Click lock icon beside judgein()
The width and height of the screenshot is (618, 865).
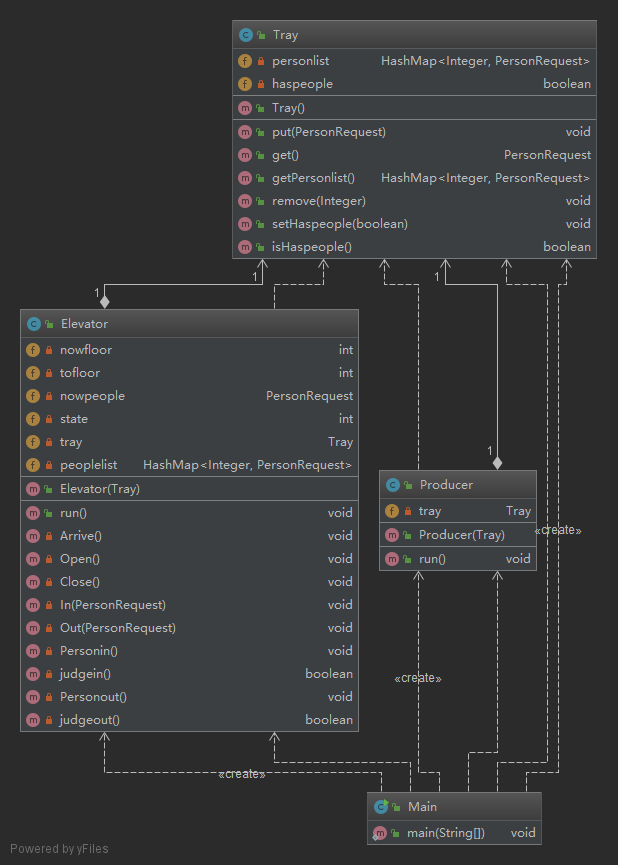[49, 674]
